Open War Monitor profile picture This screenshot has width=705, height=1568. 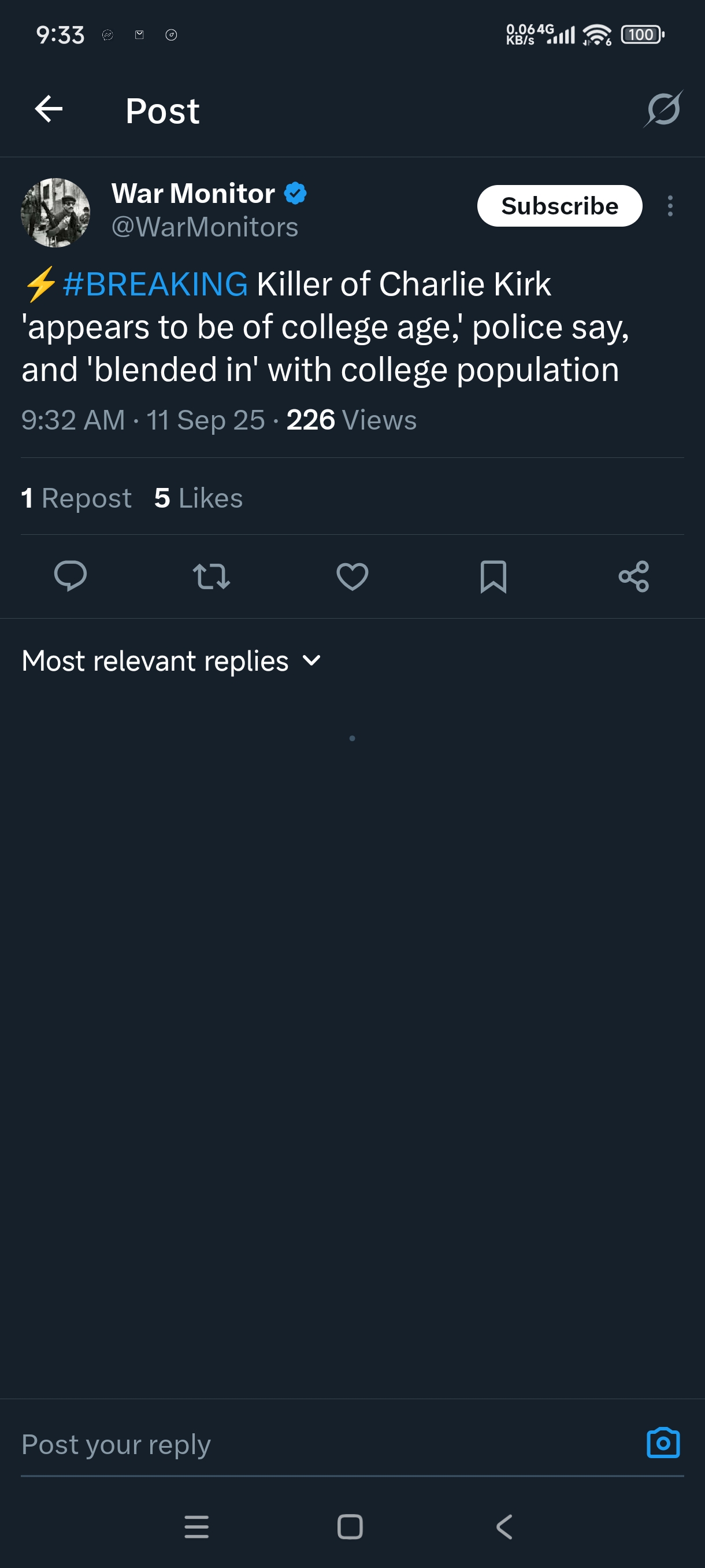click(x=55, y=212)
